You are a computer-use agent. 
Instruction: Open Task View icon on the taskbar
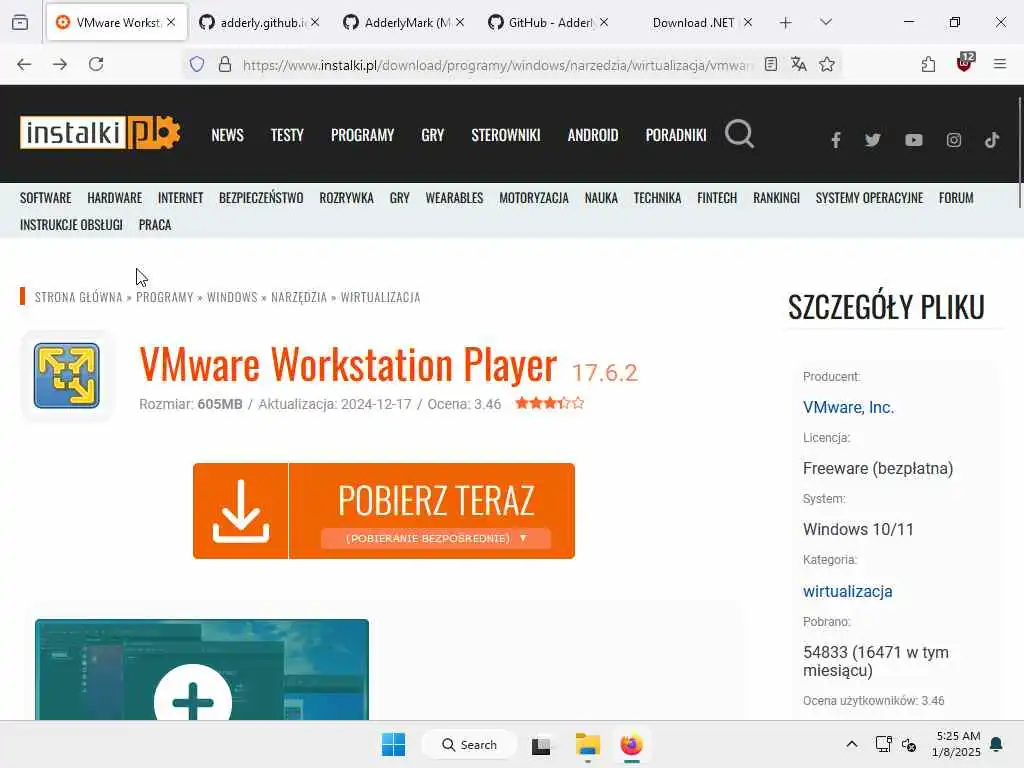coord(541,745)
